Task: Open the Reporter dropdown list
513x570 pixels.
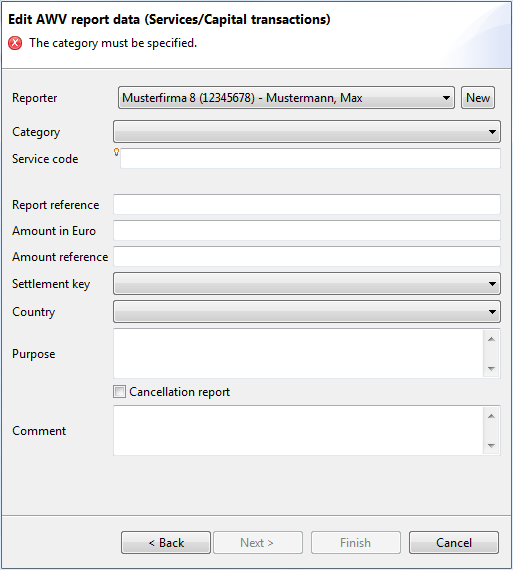Action: [x=286, y=97]
